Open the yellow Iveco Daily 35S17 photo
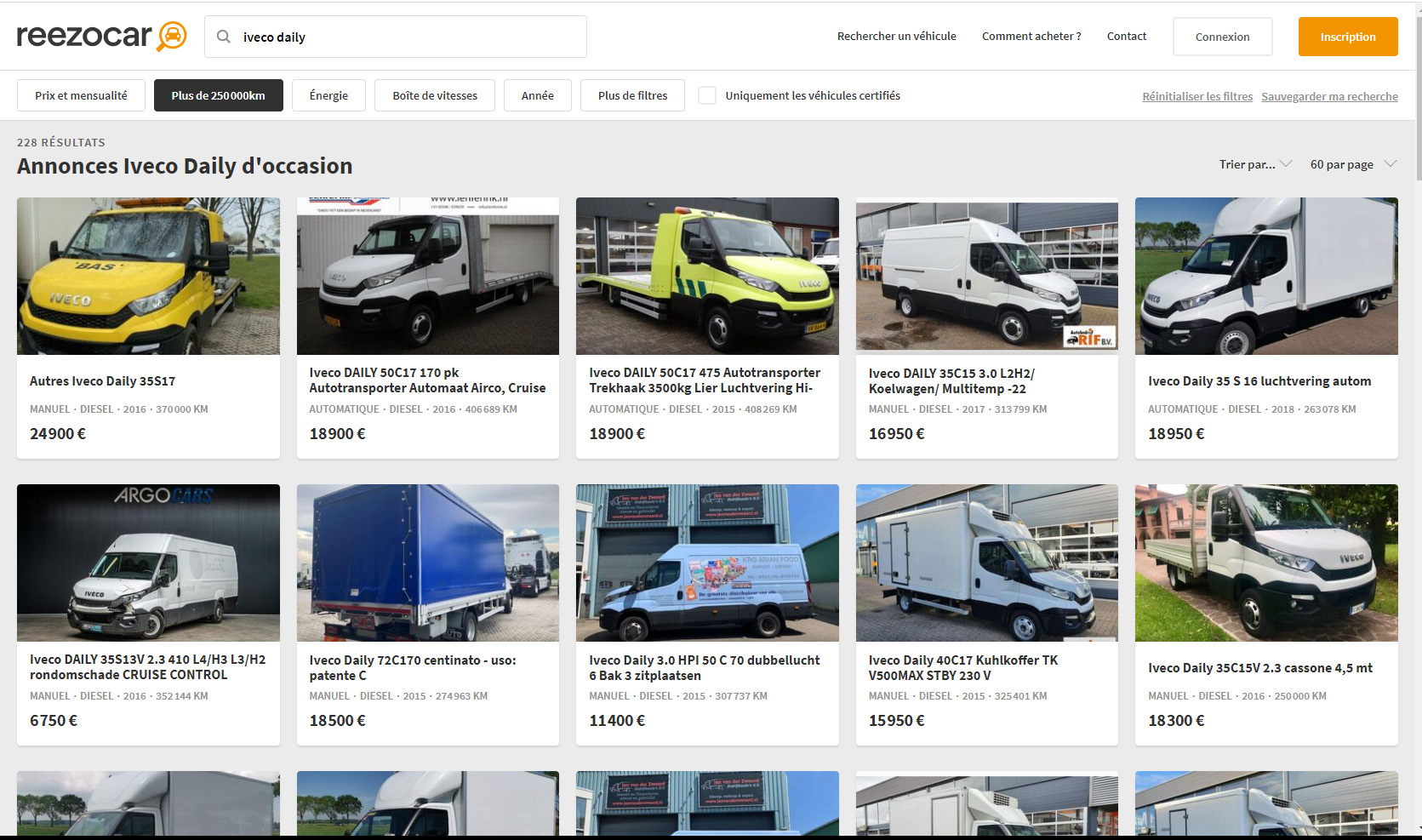The width and height of the screenshot is (1422, 840). (148, 276)
